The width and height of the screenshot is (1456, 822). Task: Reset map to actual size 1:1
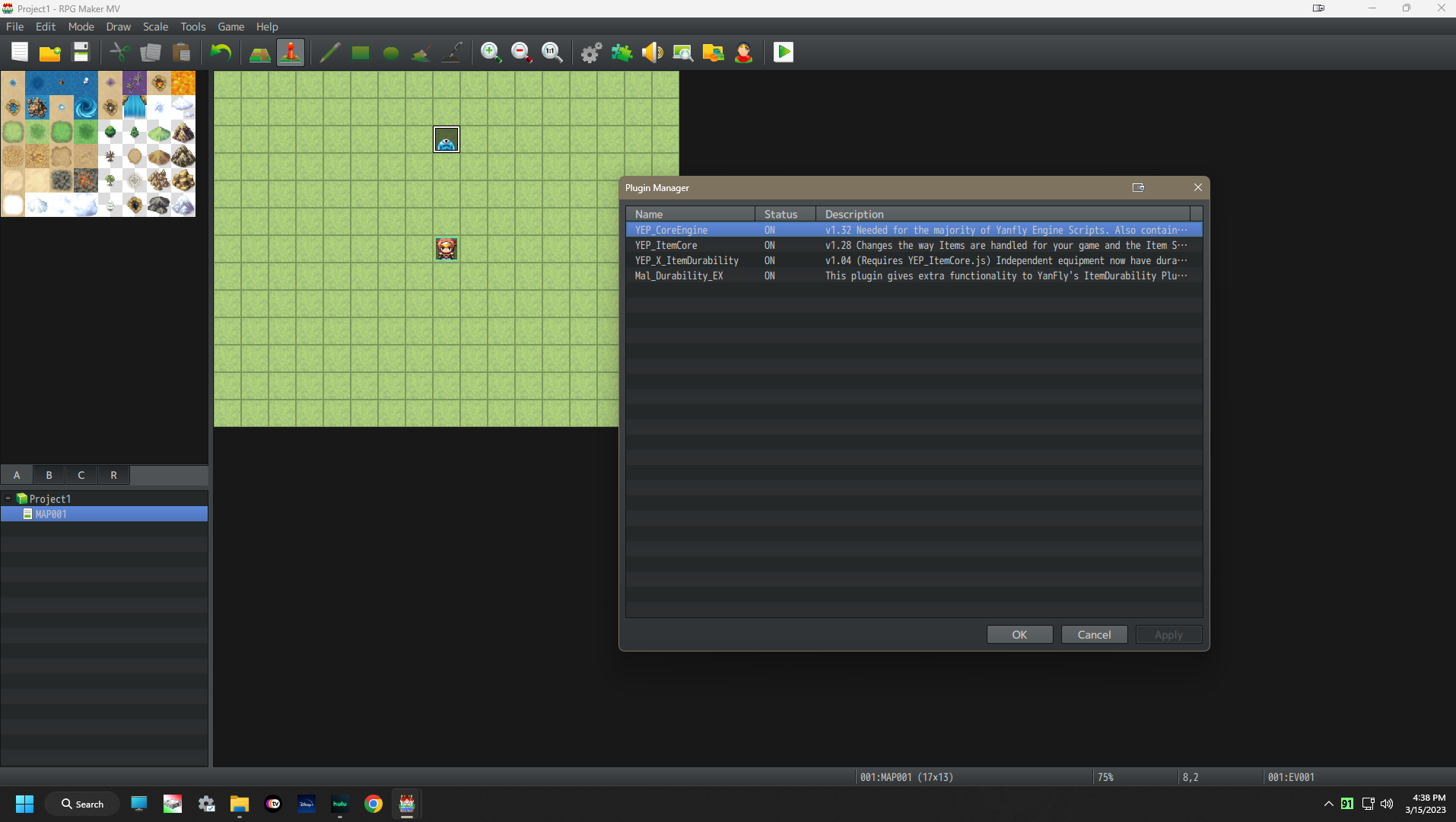pos(552,53)
